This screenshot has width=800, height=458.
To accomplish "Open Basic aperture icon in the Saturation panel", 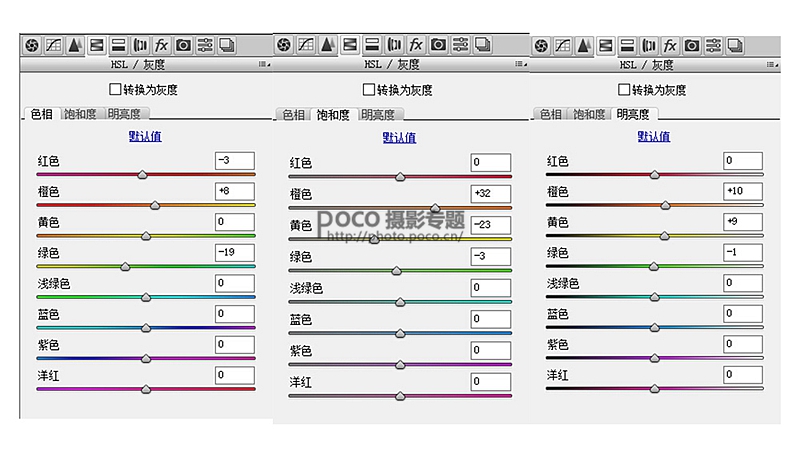I will (284, 45).
